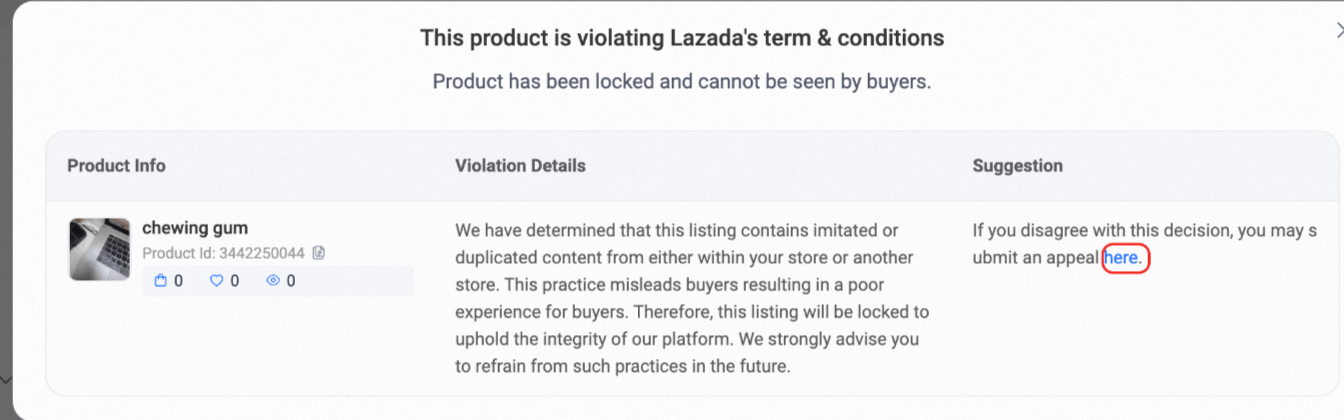The image size is (1344, 420).
Task: Click the 'Violation Details' column header
Action: 520,165
